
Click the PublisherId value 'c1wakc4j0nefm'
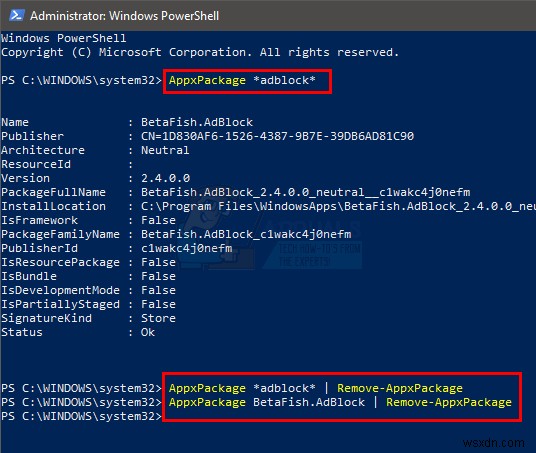tap(187, 248)
